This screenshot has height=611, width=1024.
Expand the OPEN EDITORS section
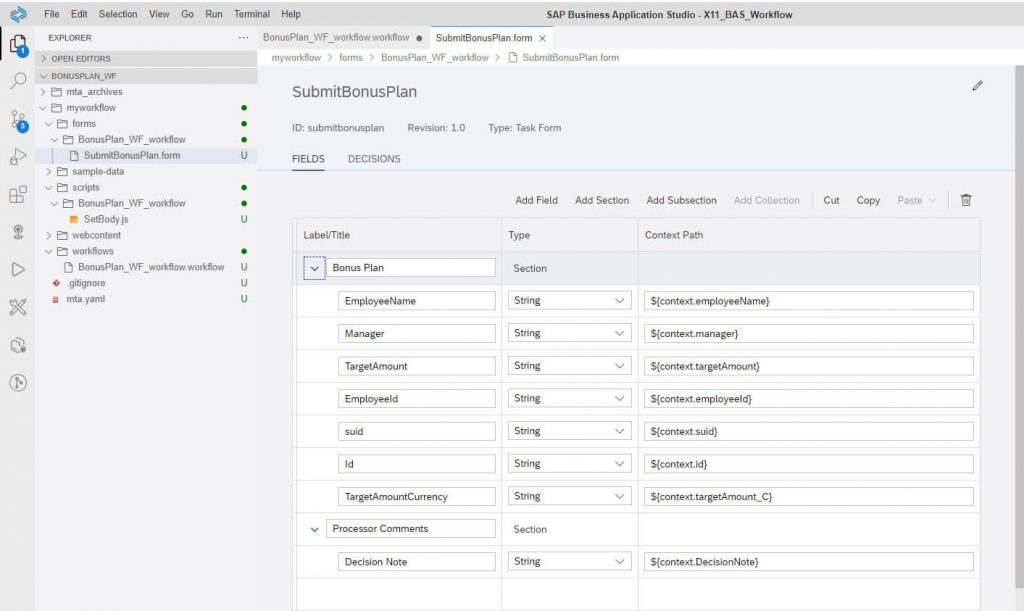coord(146,59)
